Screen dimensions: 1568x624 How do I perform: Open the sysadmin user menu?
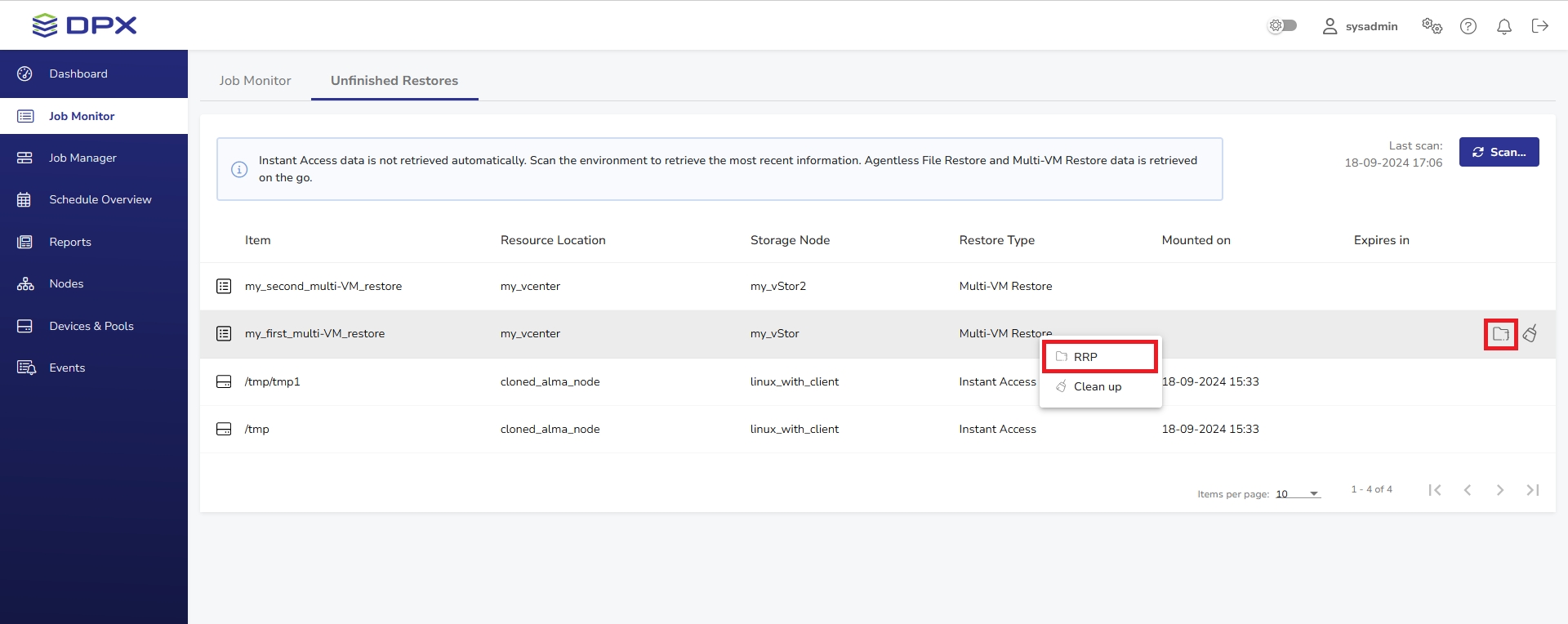tap(1360, 26)
